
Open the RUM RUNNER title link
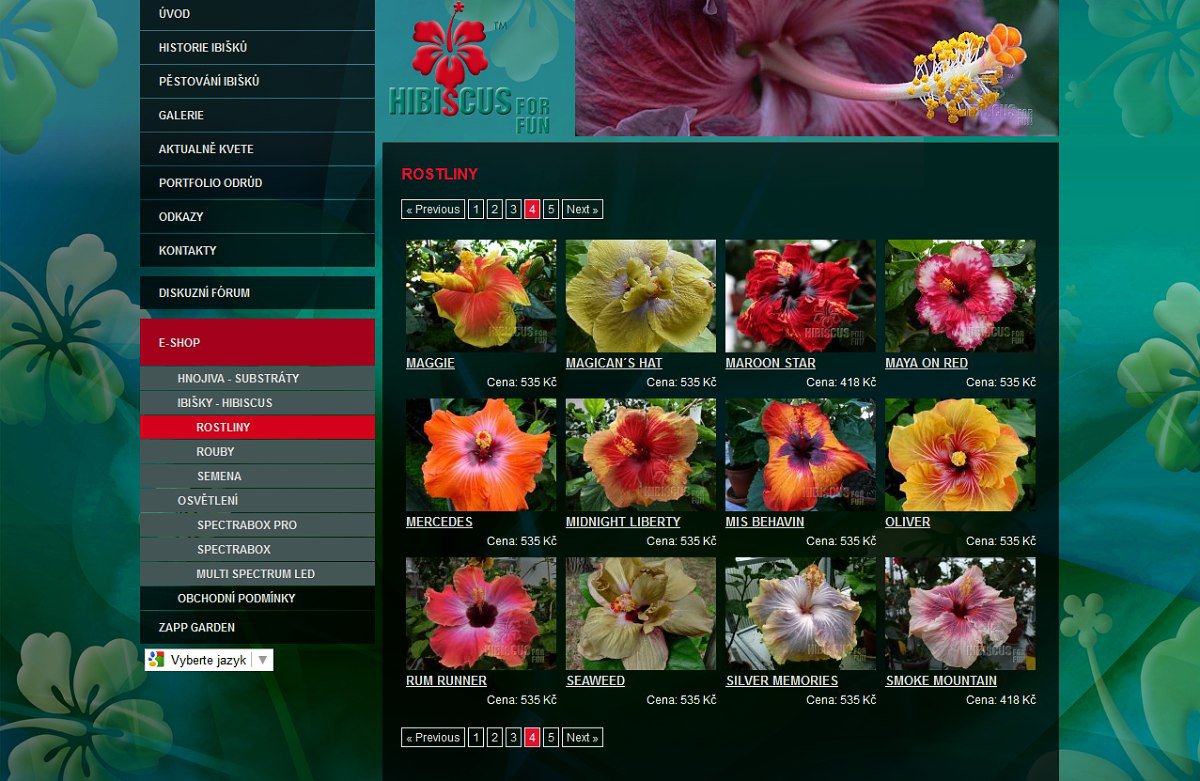coord(446,681)
